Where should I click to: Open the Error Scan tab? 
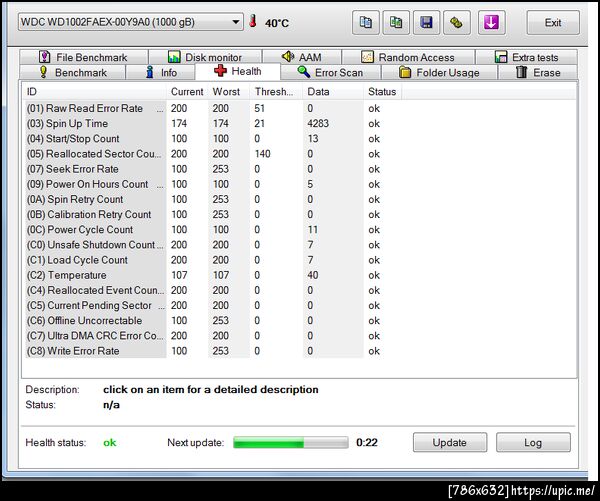331,72
